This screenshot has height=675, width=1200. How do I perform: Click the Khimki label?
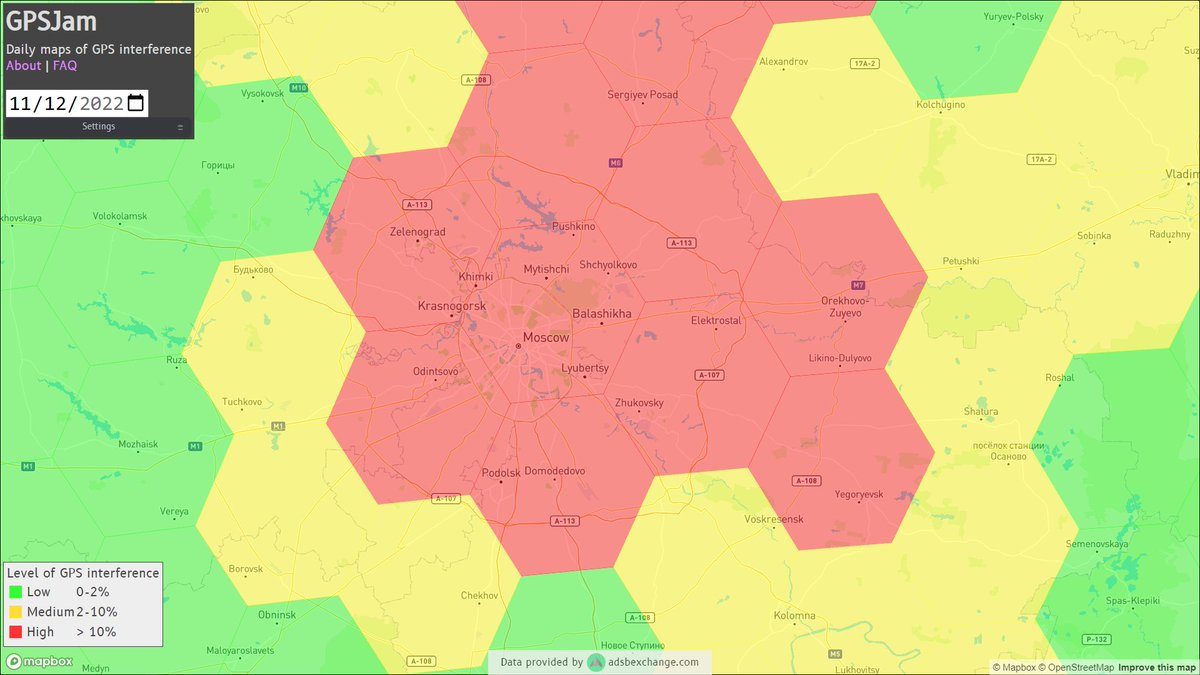475,277
